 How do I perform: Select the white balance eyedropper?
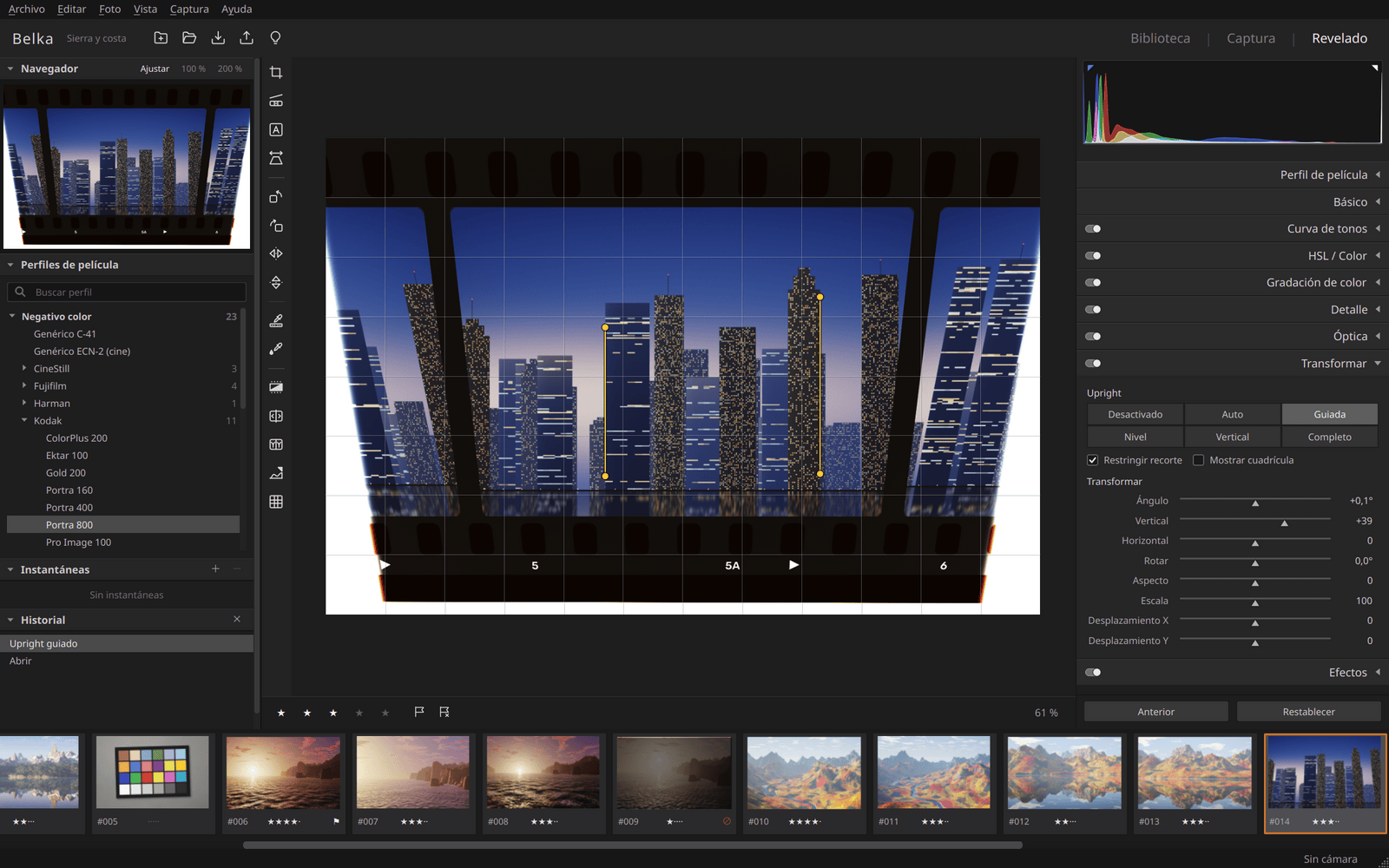276,349
